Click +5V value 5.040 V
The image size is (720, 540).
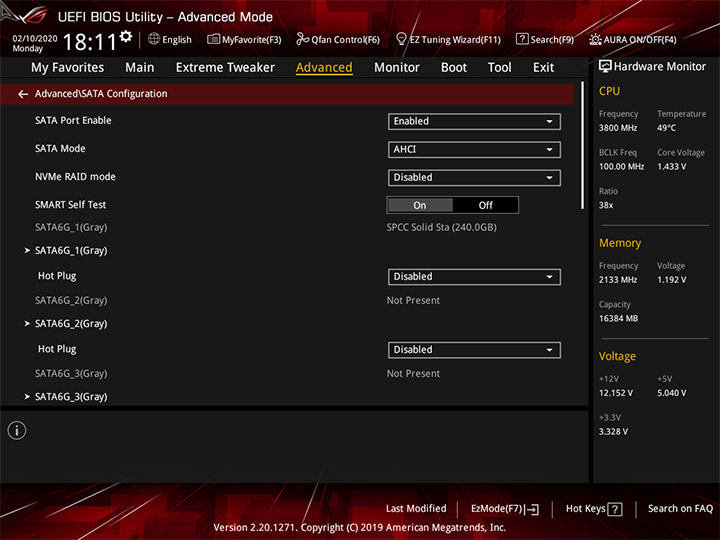pyautogui.click(x=671, y=393)
